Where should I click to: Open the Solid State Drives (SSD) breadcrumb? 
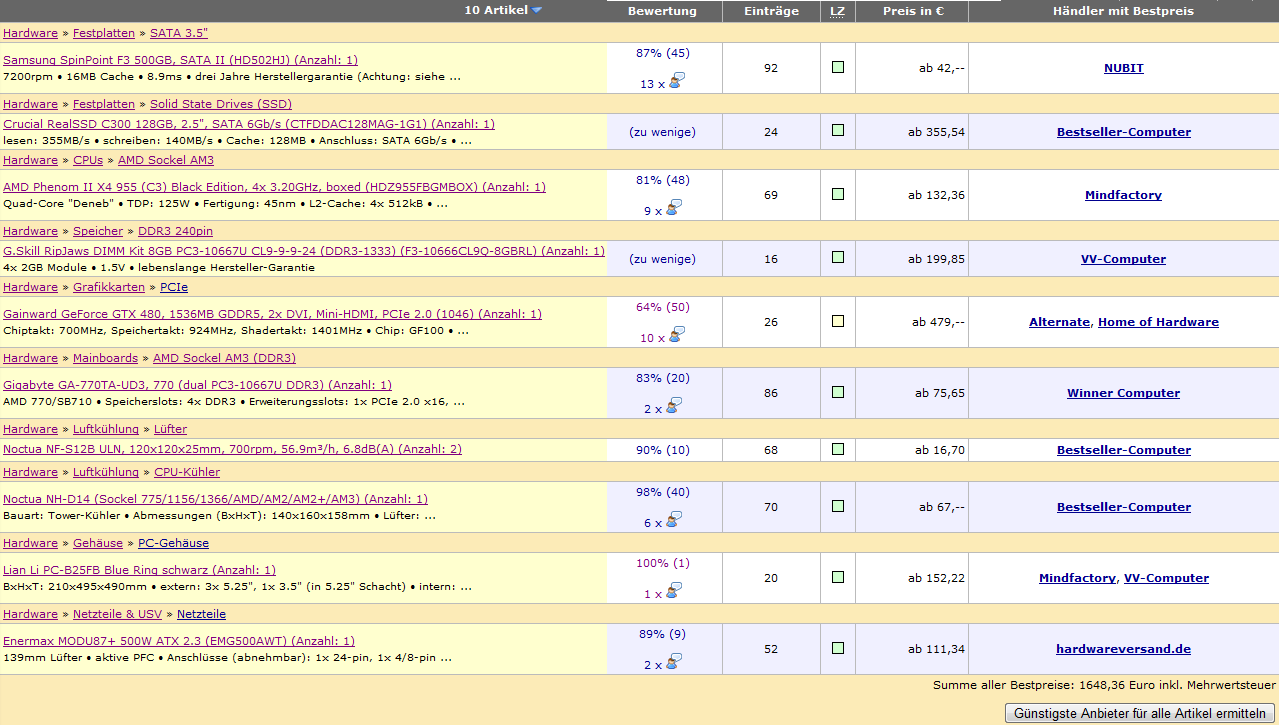click(221, 104)
